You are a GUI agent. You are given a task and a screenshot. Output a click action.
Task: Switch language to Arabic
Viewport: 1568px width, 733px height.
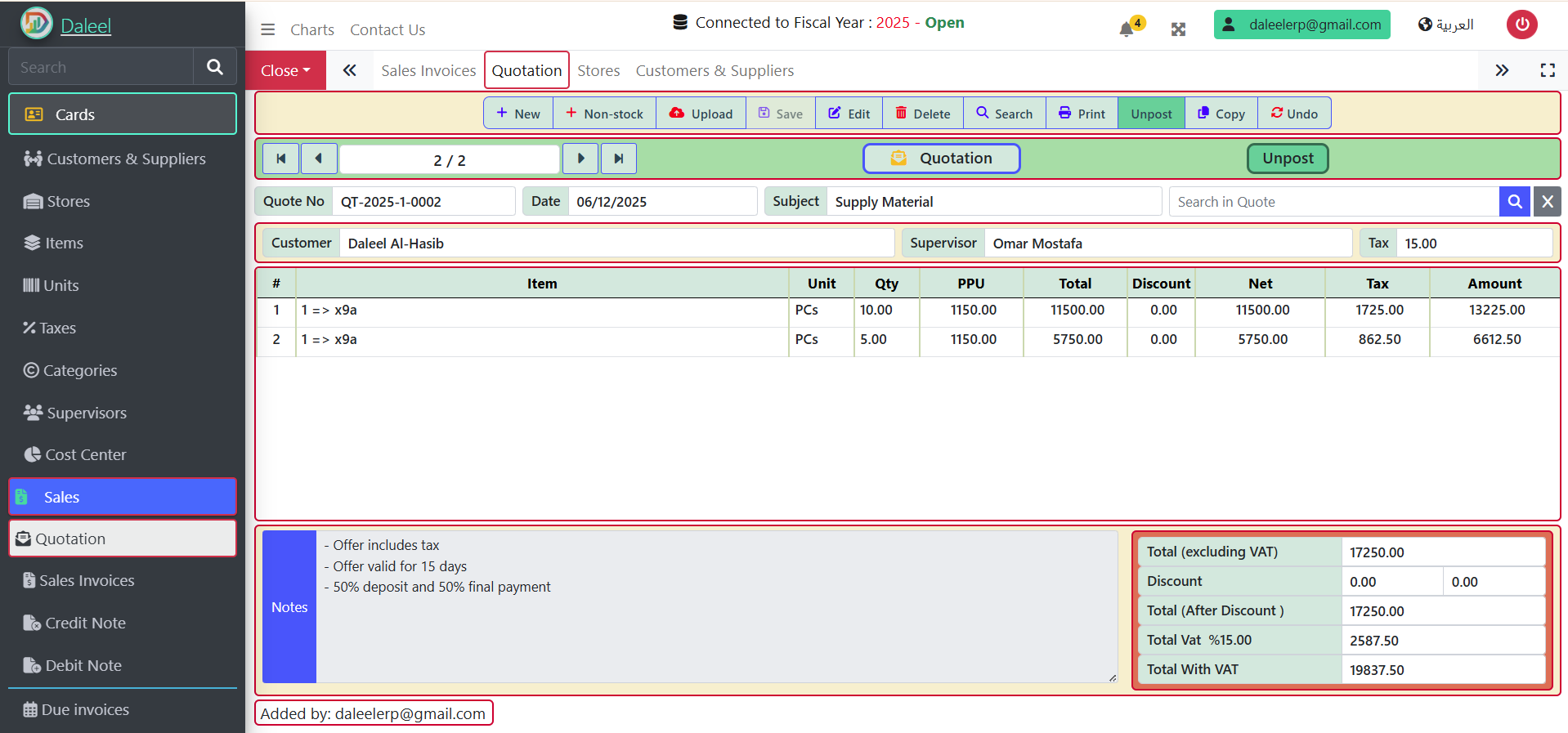coord(1445,25)
